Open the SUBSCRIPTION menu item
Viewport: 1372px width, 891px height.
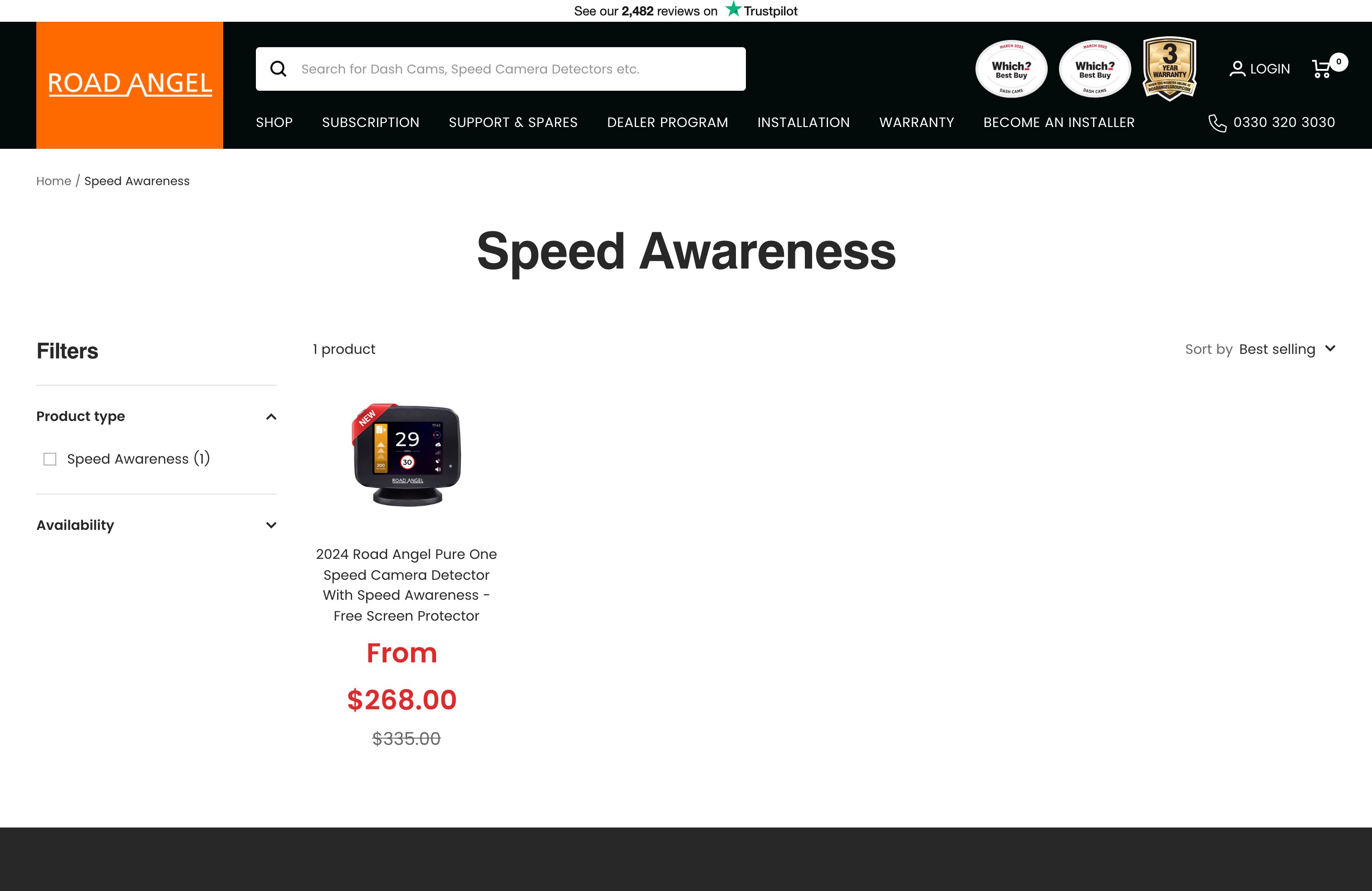tap(371, 122)
